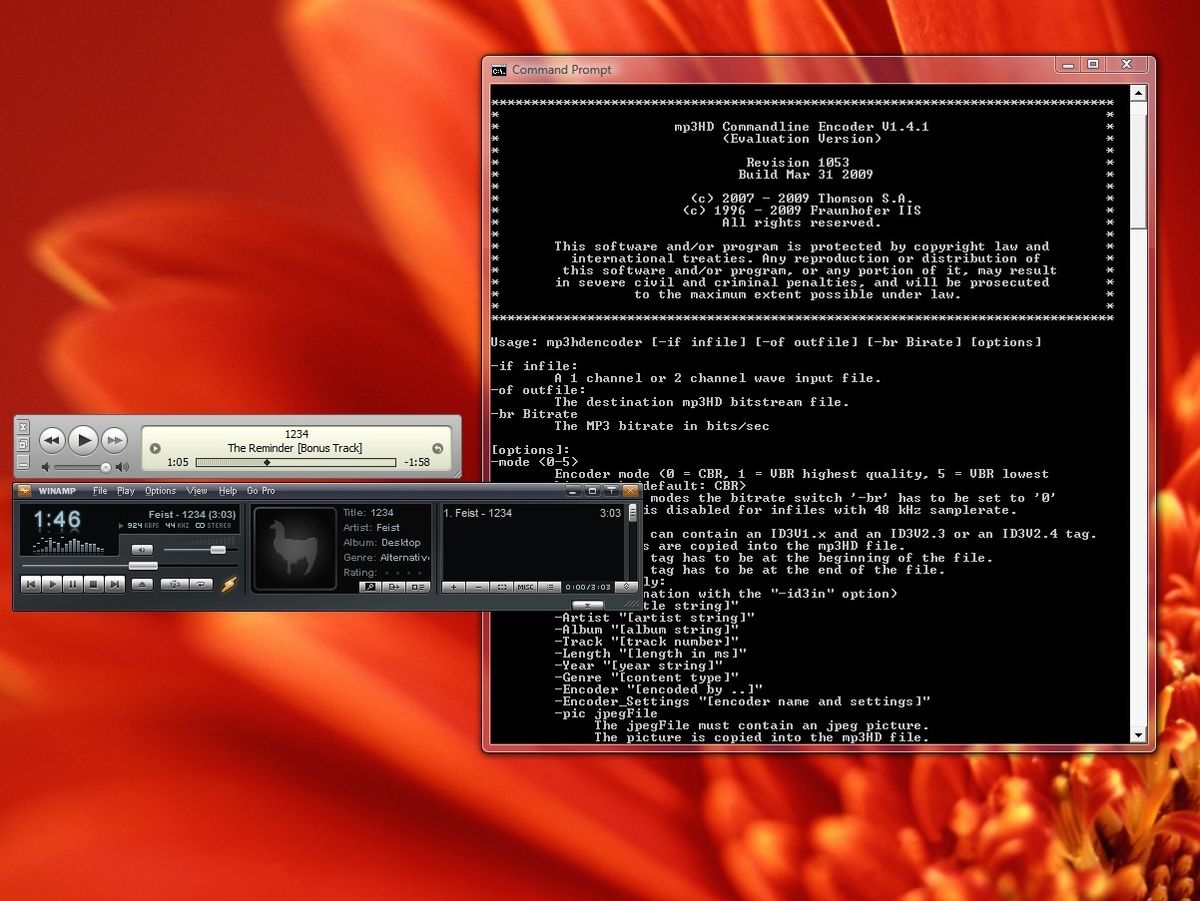Add files with playlist plus button
1200x901 pixels.
[x=453, y=588]
